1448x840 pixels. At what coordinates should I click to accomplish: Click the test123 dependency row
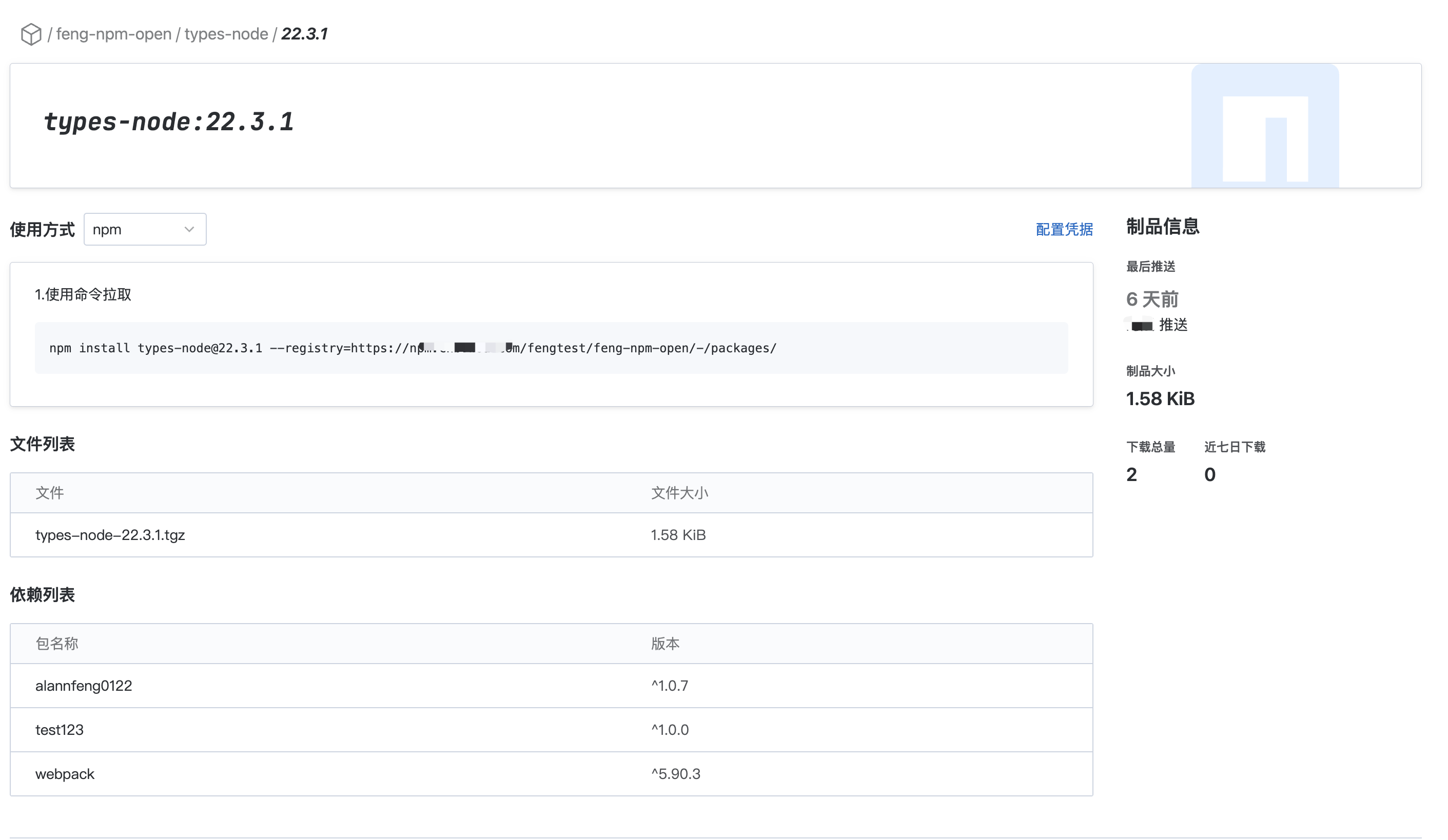[60, 730]
